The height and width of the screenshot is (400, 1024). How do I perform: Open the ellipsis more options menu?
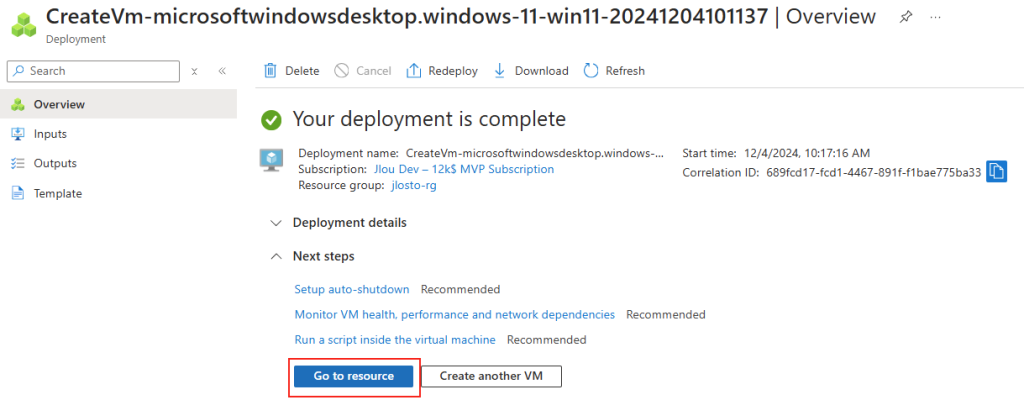[x=935, y=17]
